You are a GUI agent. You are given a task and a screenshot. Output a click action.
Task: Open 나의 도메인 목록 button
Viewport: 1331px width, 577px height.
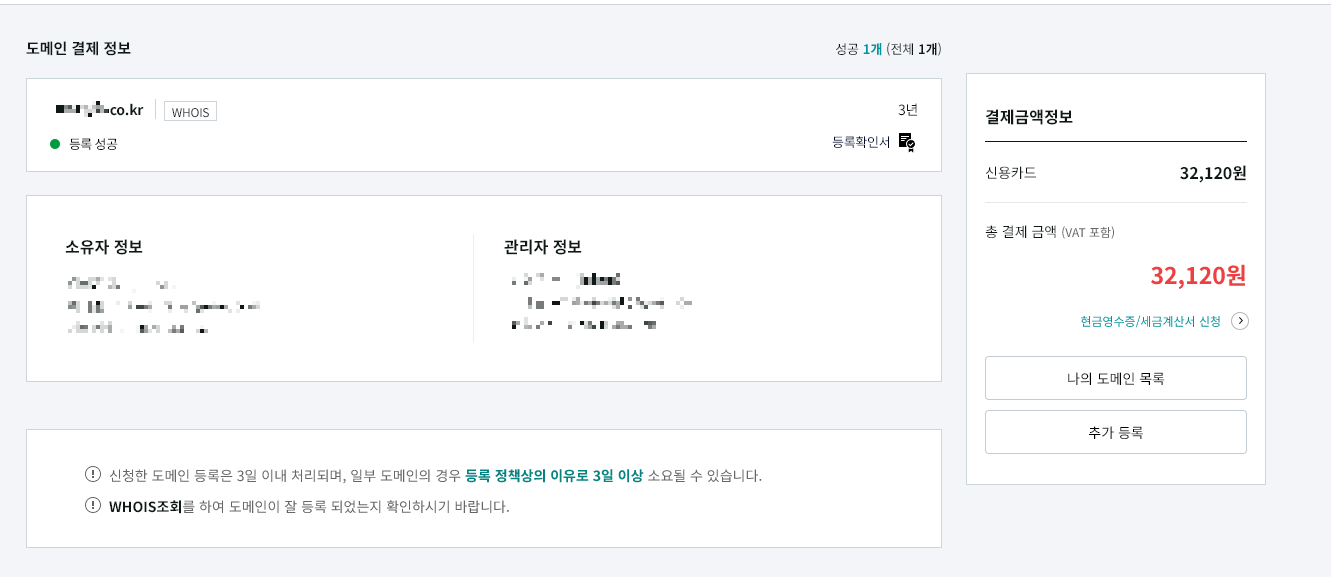[1115, 377]
